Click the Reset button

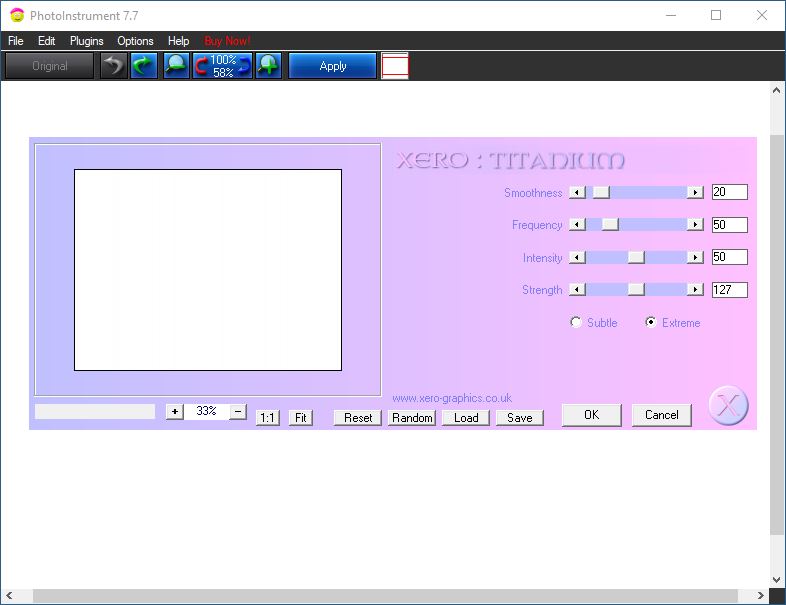358,418
